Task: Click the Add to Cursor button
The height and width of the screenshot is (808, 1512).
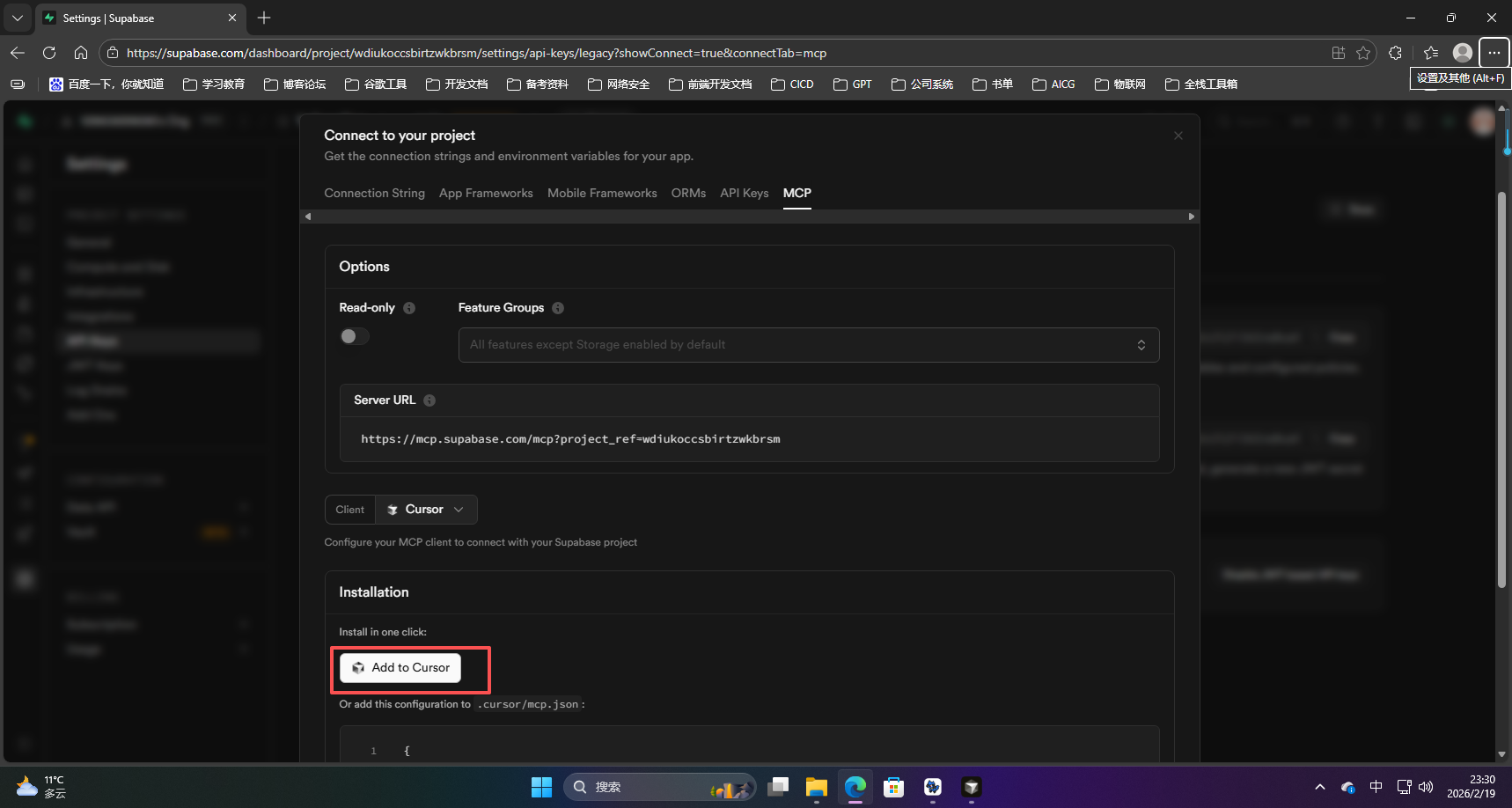Action: pos(400,668)
